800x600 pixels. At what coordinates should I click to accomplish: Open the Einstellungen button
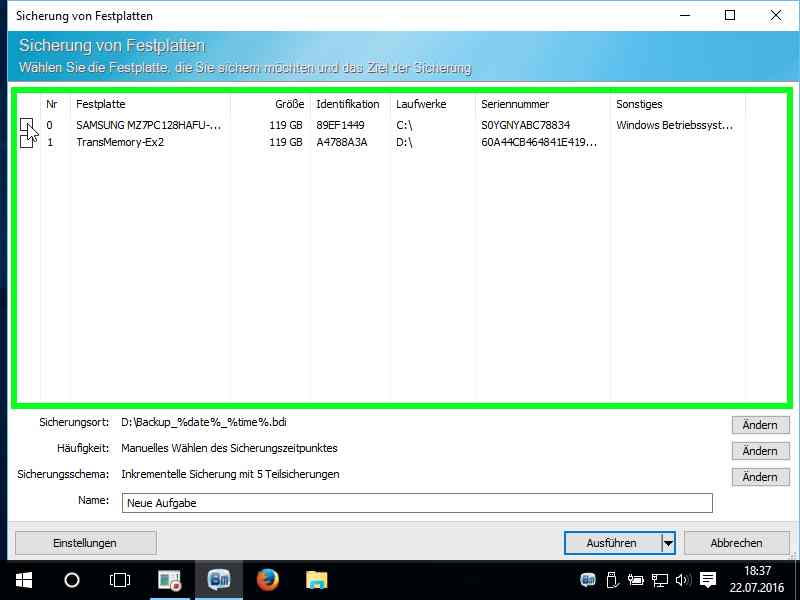(x=85, y=543)
